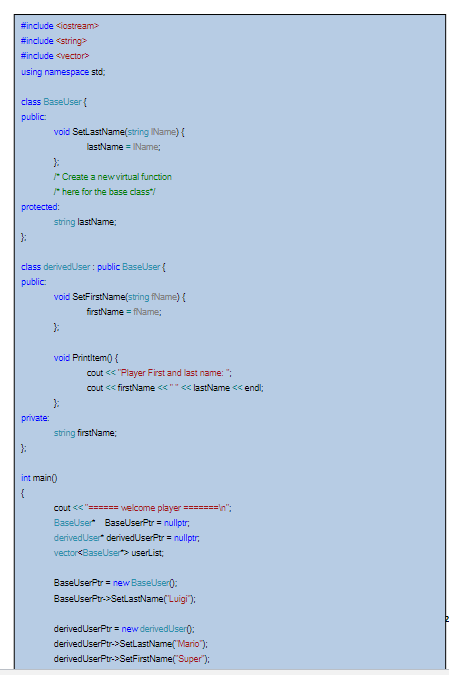Click lastName = lName assignment
The width and height of the screenshot is (449, 675).
point(124,147)
